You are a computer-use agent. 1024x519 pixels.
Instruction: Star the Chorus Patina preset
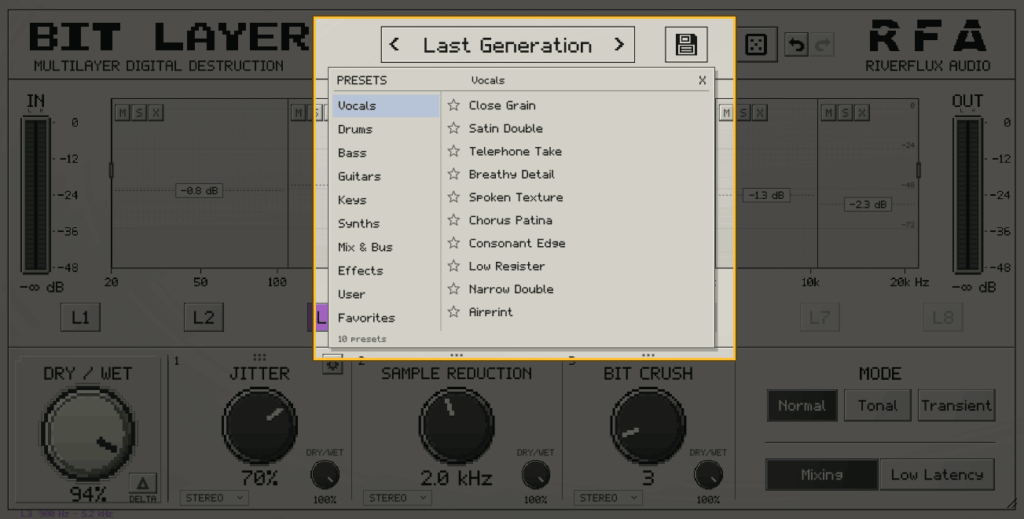pos(454,220)
